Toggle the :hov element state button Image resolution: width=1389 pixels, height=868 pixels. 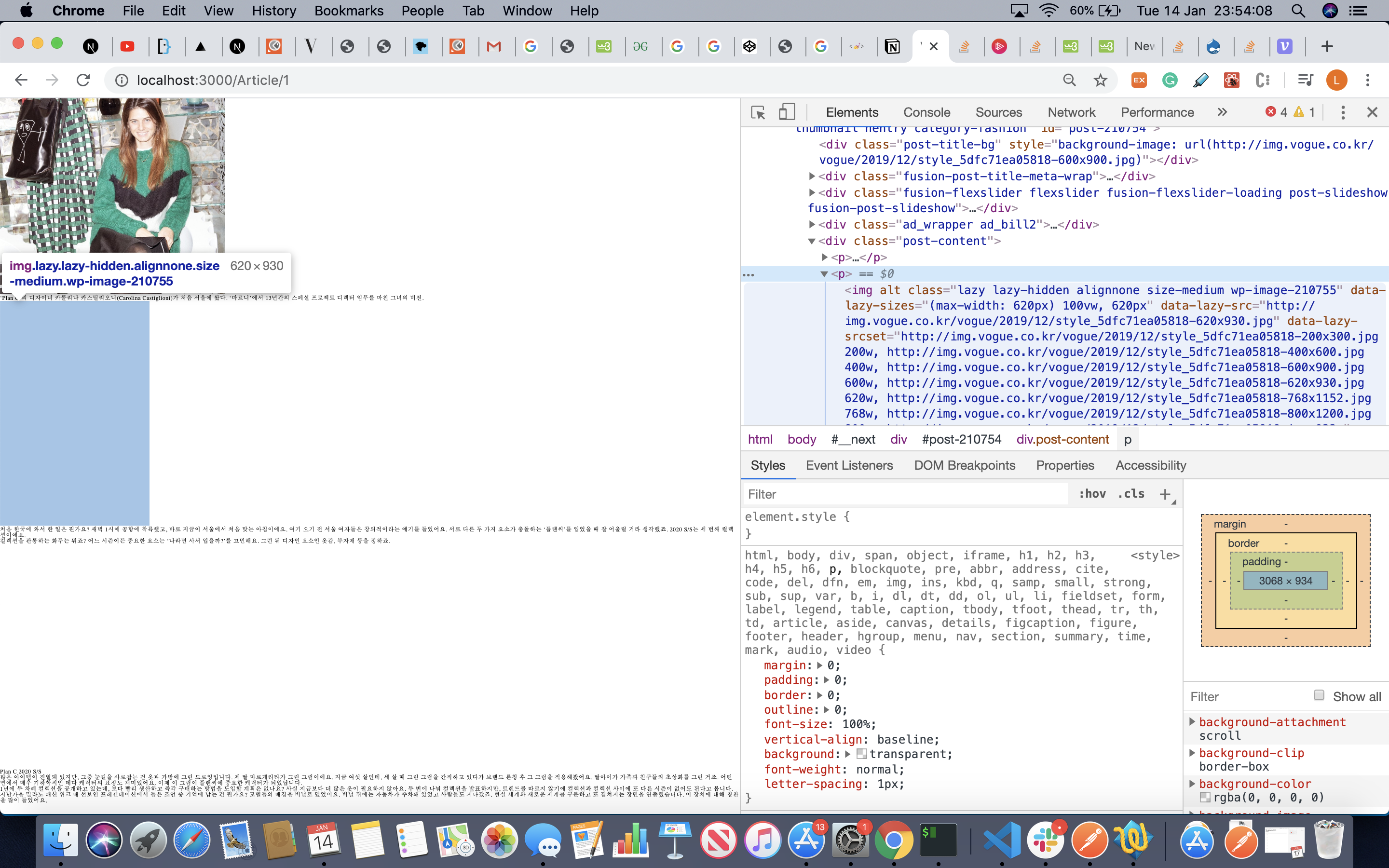(1092, 494)
